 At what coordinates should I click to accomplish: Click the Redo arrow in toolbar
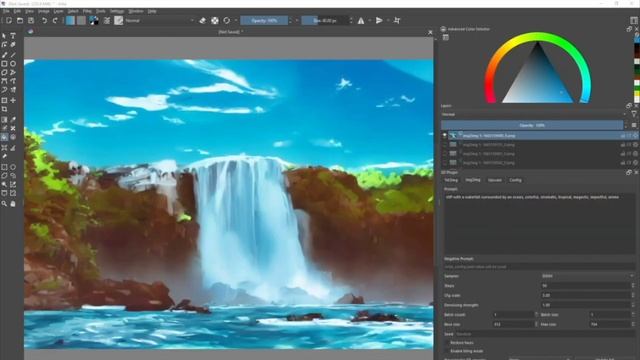click(55, 20)
